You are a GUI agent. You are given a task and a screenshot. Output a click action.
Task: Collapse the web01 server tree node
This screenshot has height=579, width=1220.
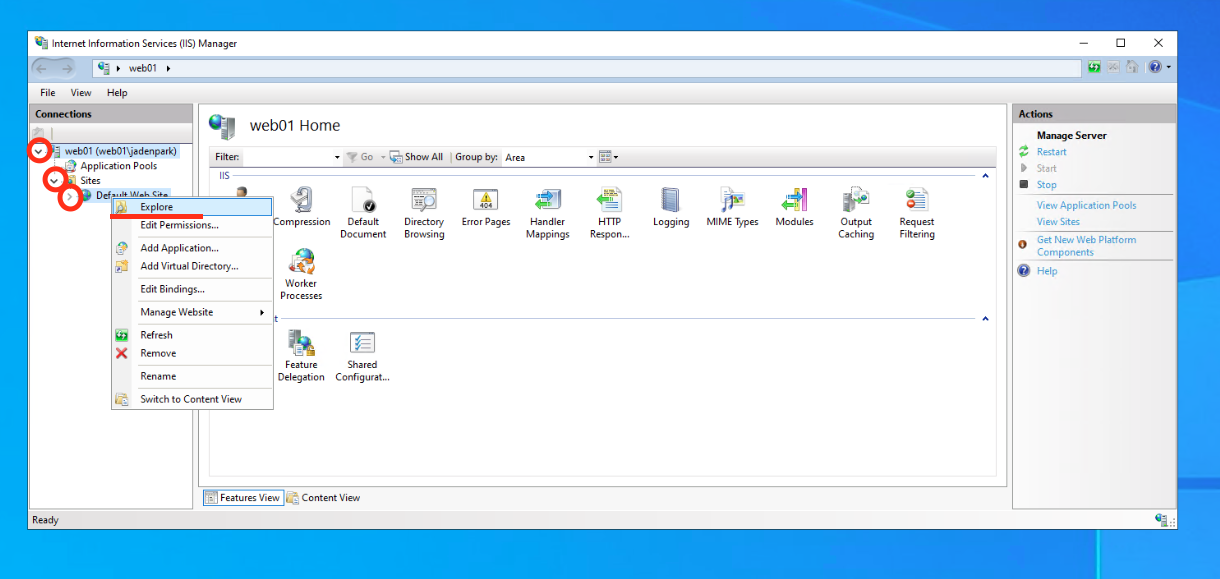(39, 151)
